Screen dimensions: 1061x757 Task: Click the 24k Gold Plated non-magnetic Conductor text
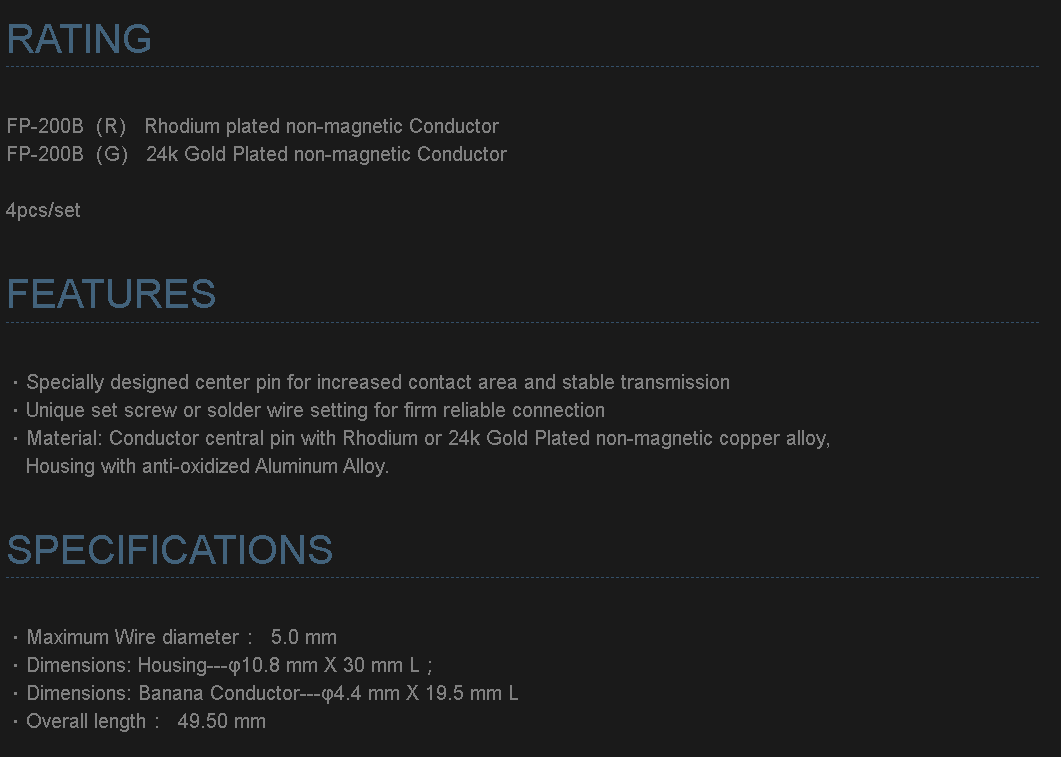pyautogui.click(x=326, y=154)
